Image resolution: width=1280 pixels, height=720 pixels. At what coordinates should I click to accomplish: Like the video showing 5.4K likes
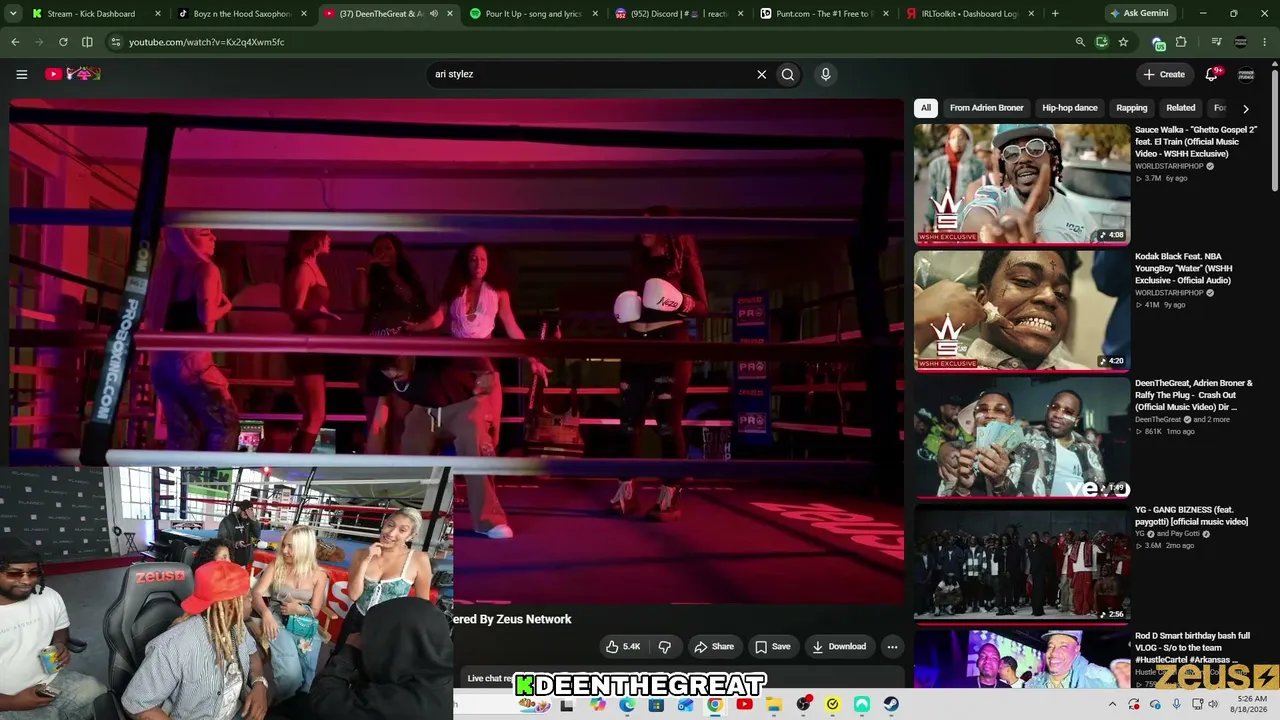623,647
